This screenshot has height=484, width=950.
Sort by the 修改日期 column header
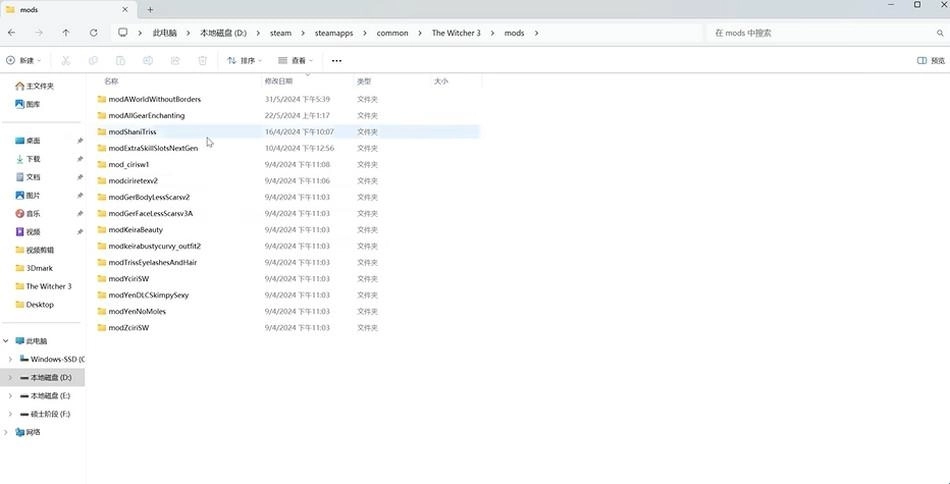(x=278, y=81)
